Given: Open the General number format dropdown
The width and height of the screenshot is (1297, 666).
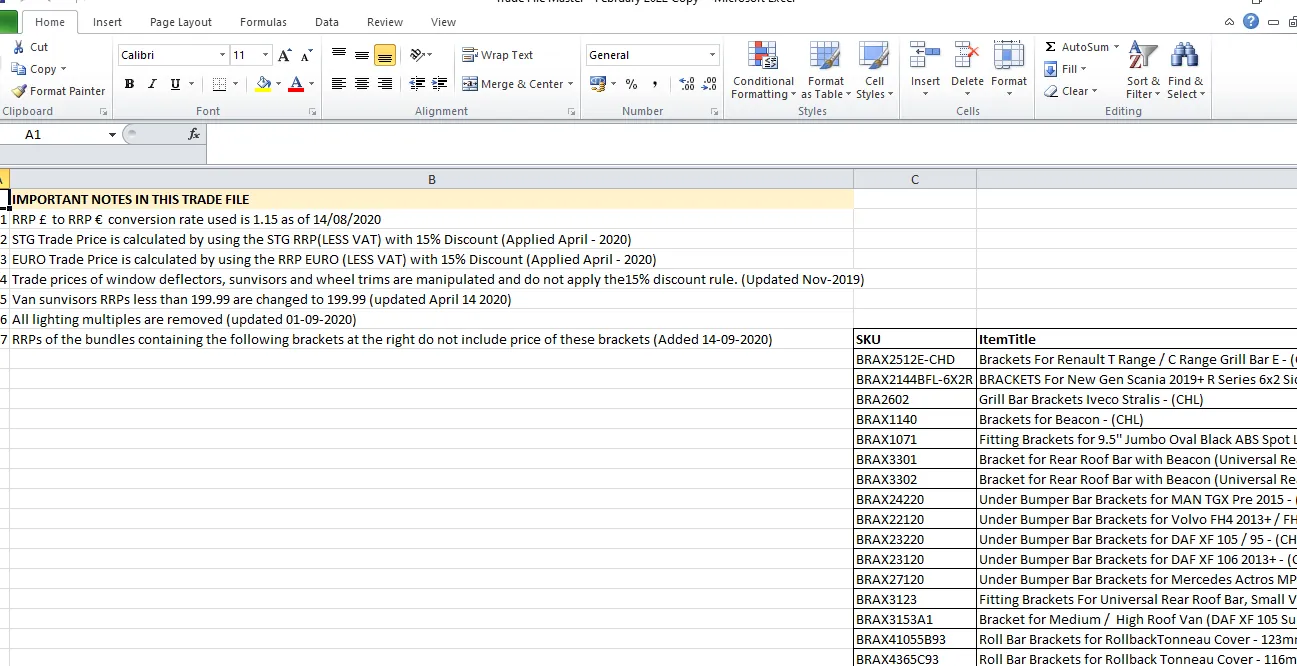Looking at the screenshot, I should click(713, 55).
